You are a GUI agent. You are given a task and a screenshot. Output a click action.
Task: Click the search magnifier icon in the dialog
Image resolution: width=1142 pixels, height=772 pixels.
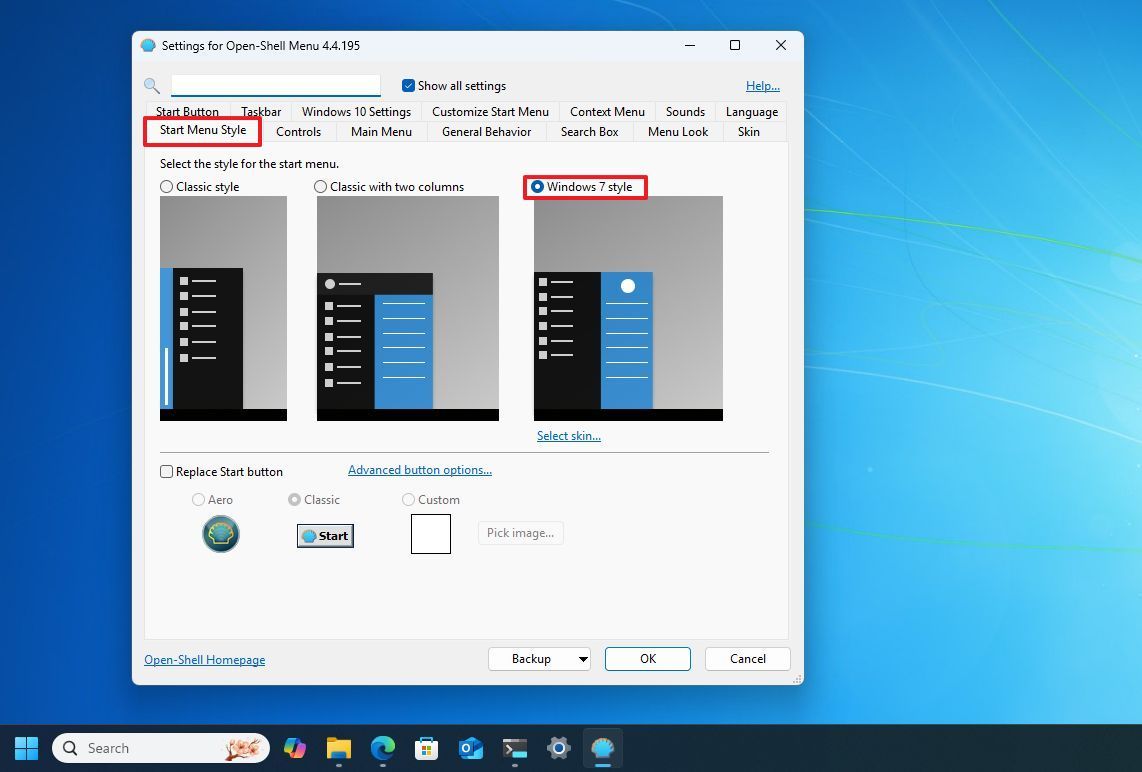(x=152, y=85)
